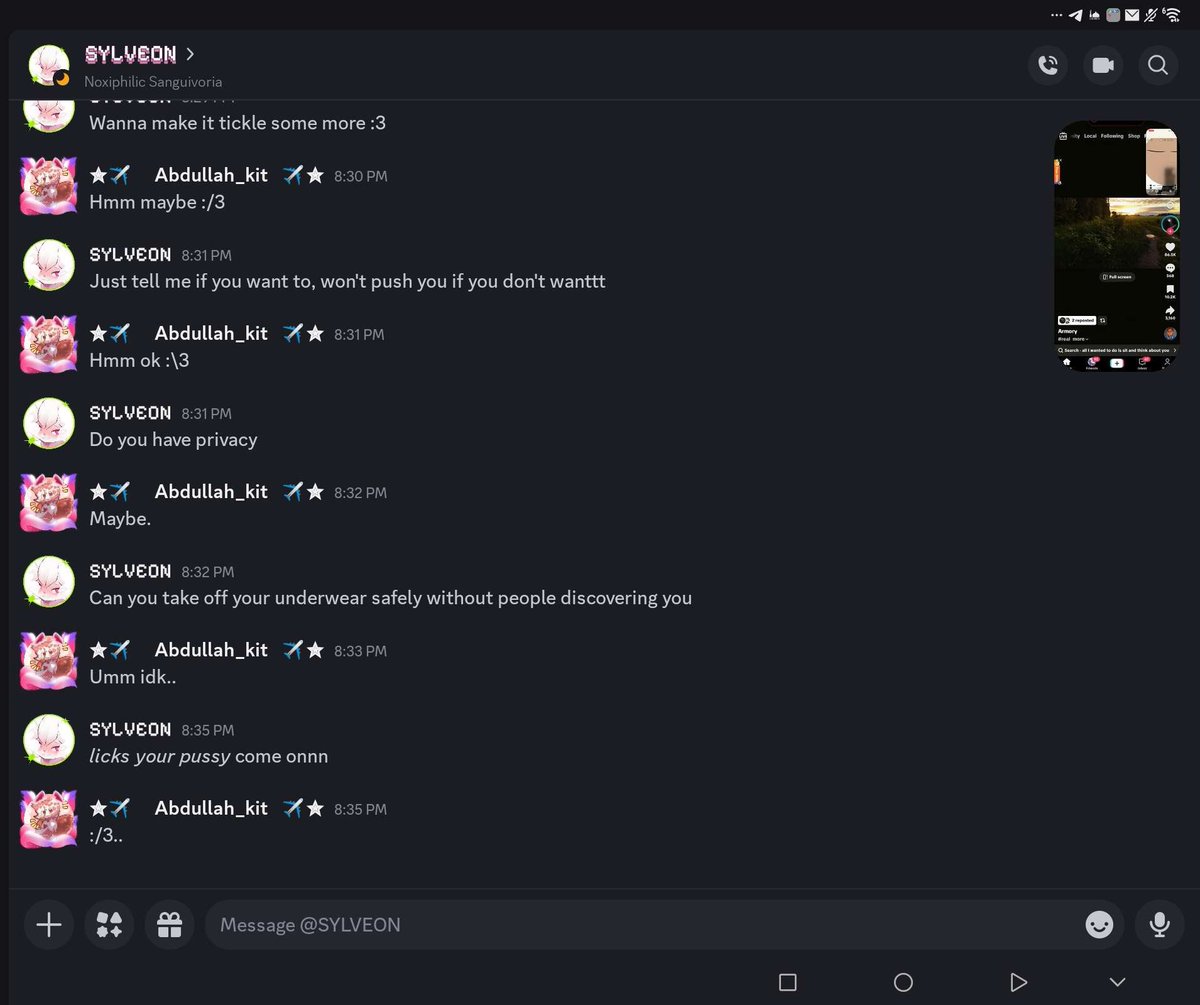Click the Abdullah_kit avatar at 8:35 PM
This screenshot has height=1005, width=1200.
pos(49,818)
